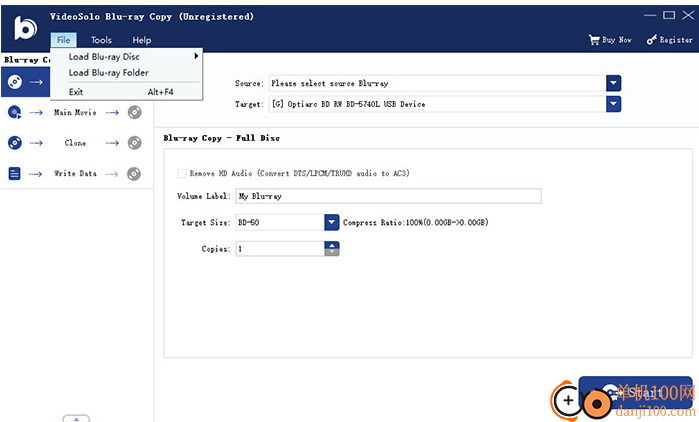Click the Clone source disc icon
Viewport: 699px width, 422px height.
point(15,143)
